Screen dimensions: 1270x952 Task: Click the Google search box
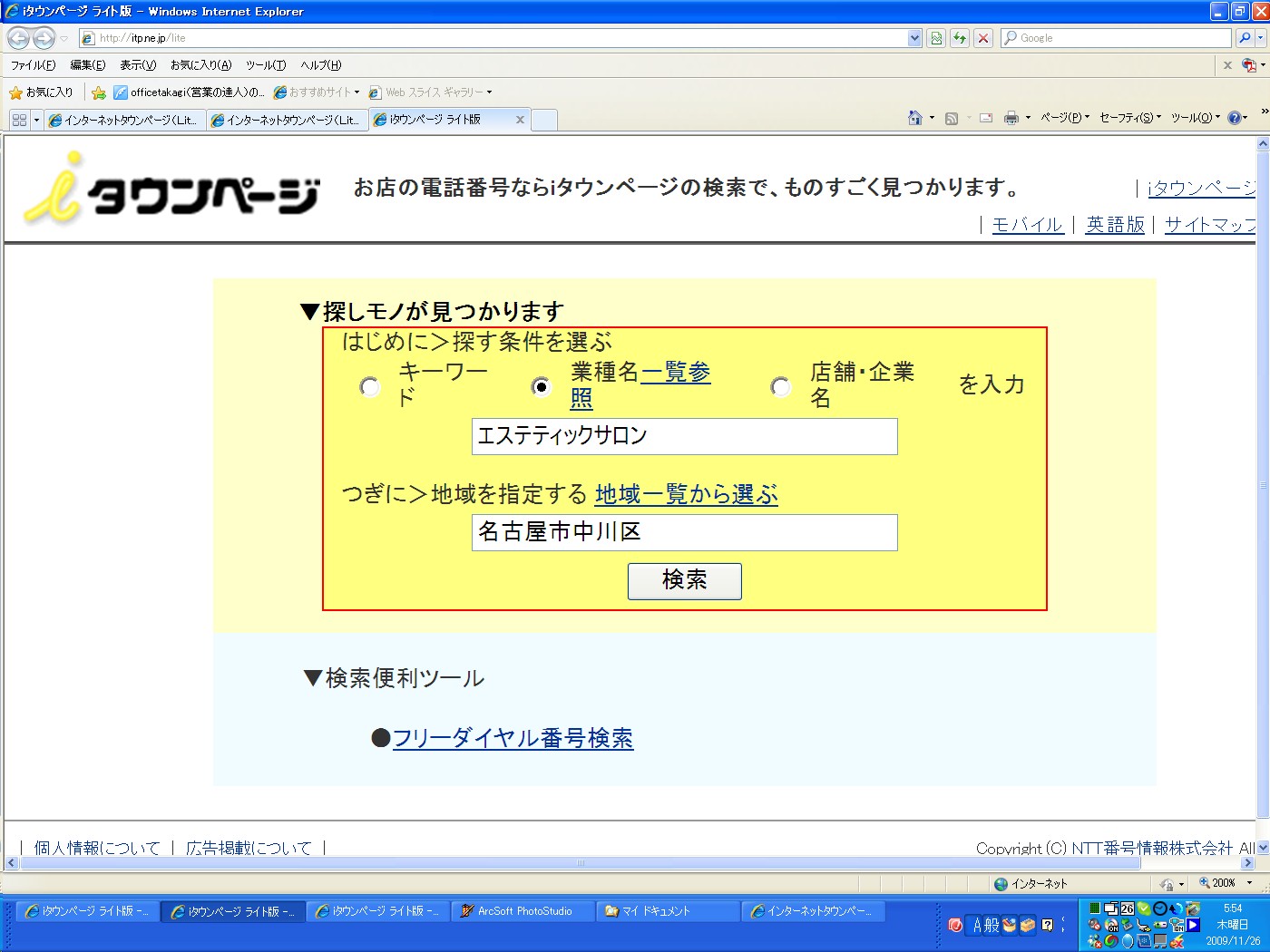1116,38
